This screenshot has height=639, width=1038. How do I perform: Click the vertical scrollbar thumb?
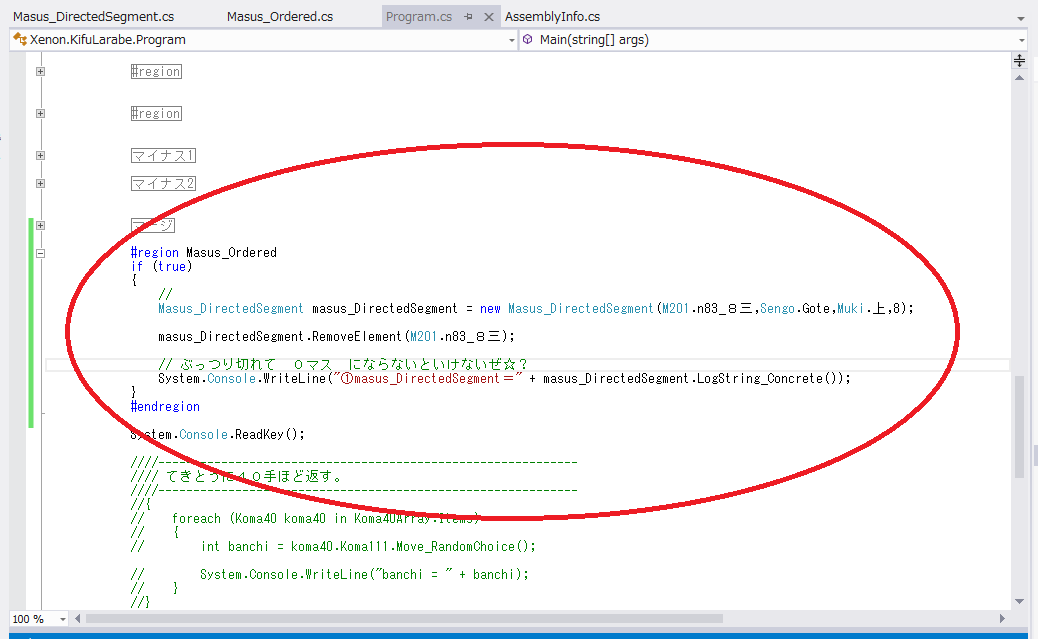(x=1019, y=426)
